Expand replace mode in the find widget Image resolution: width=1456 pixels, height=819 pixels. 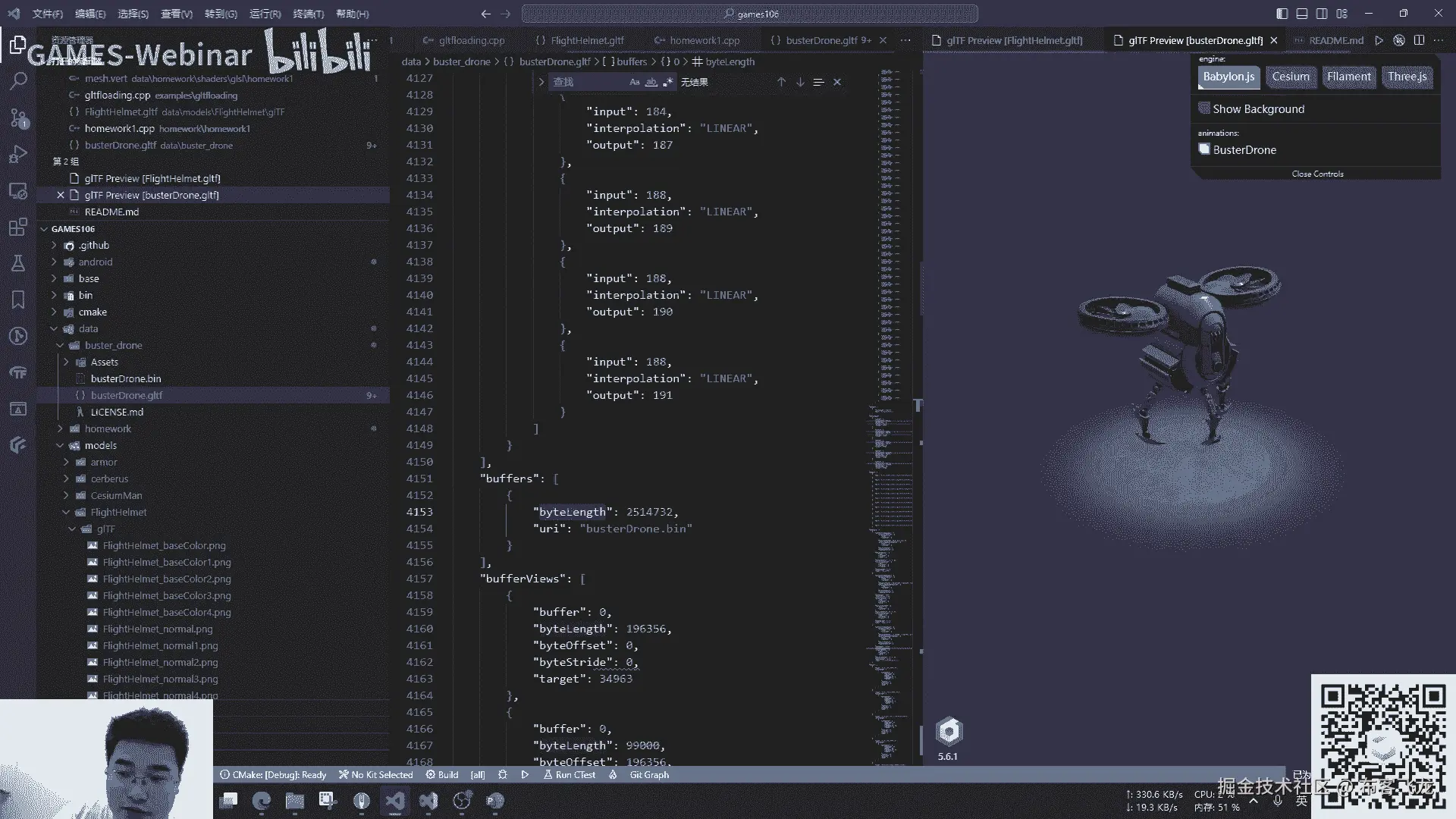(541, 82)
